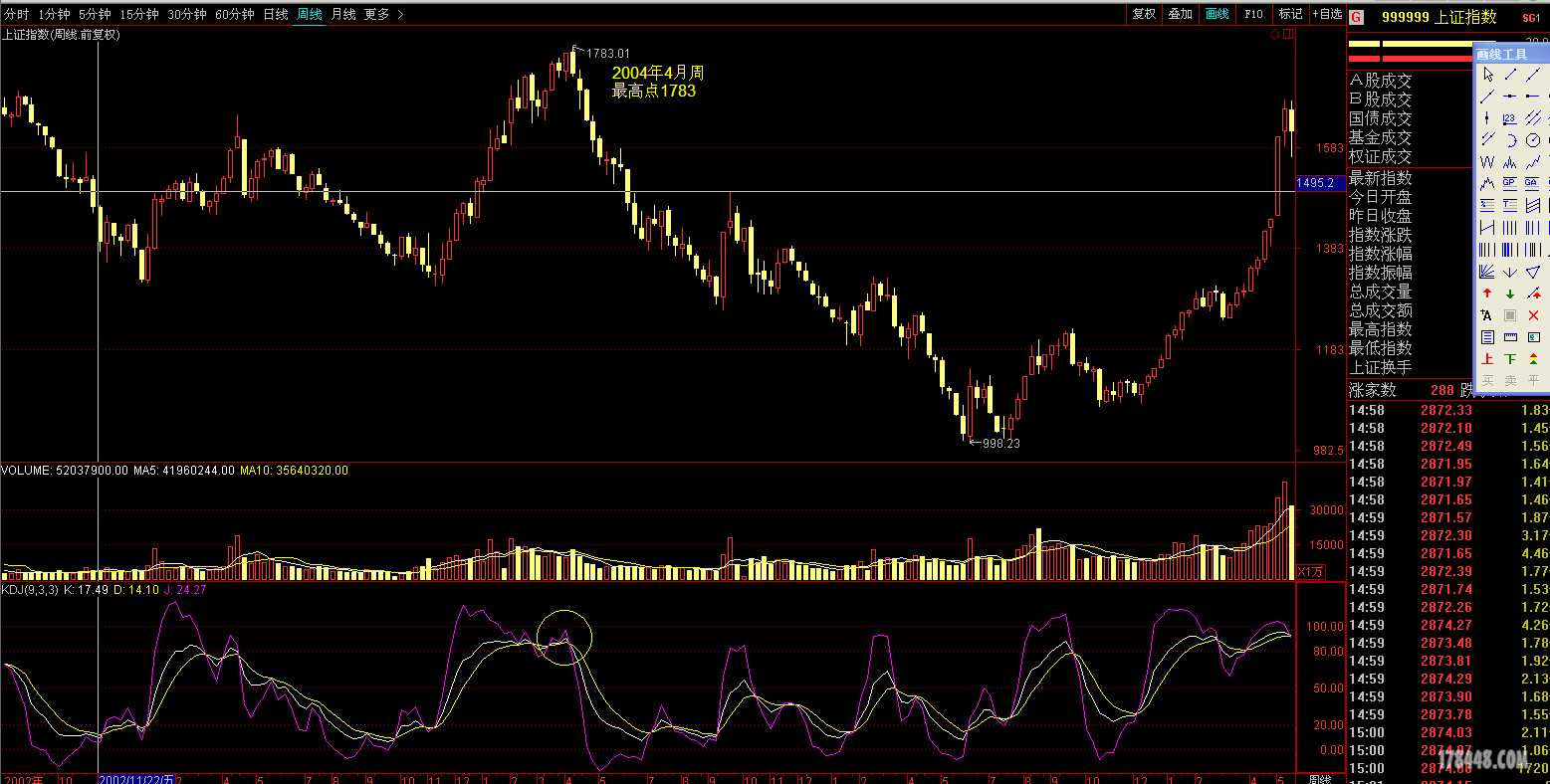This screenshot has width=1550, height=784.
Task: Click red X delete drawing tool
Action: (1533, 314)
